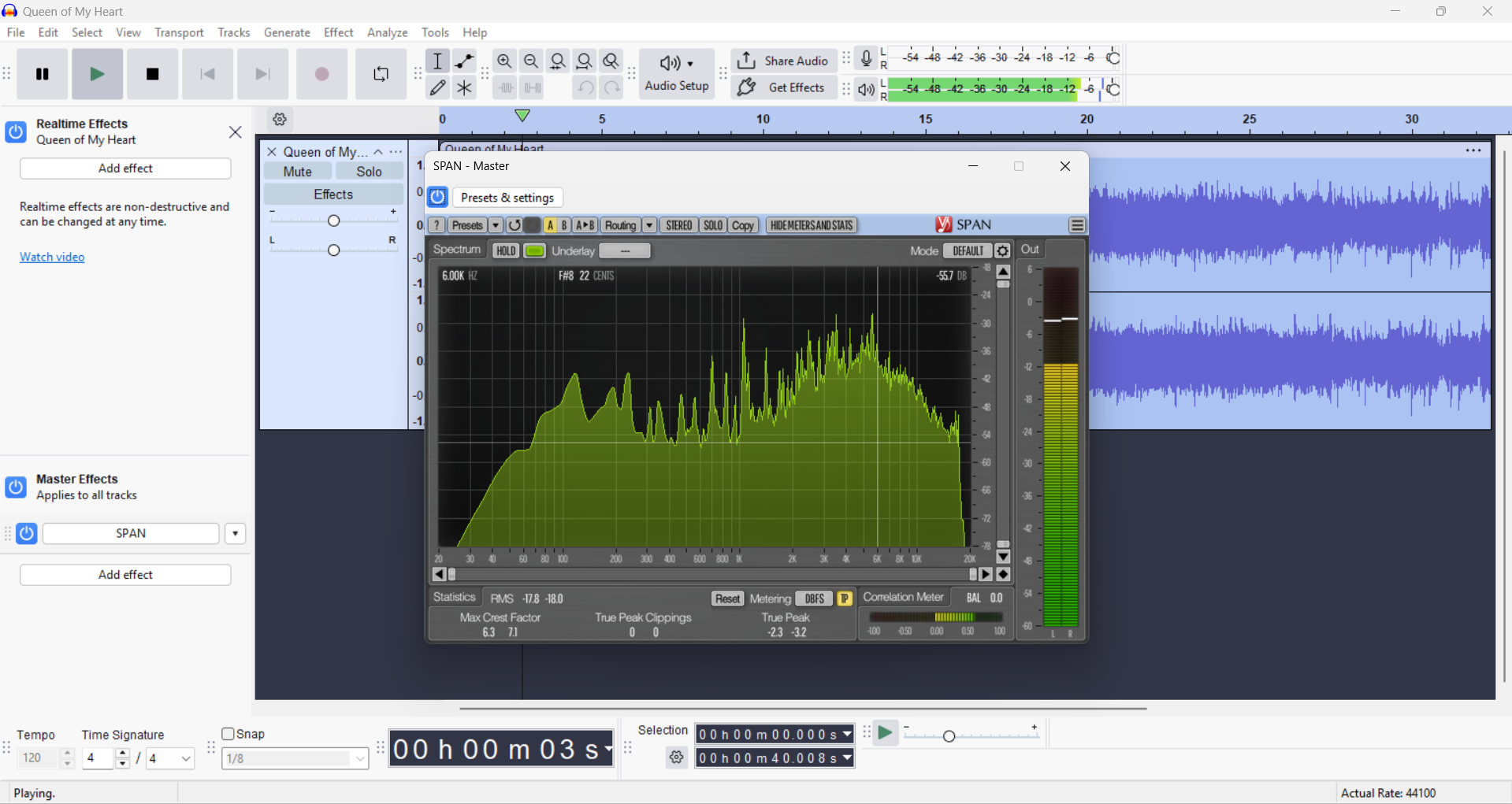Click the Zoom toggle icon
The height and width of the screenshot is (804, 1512).
tap(611, 61)
